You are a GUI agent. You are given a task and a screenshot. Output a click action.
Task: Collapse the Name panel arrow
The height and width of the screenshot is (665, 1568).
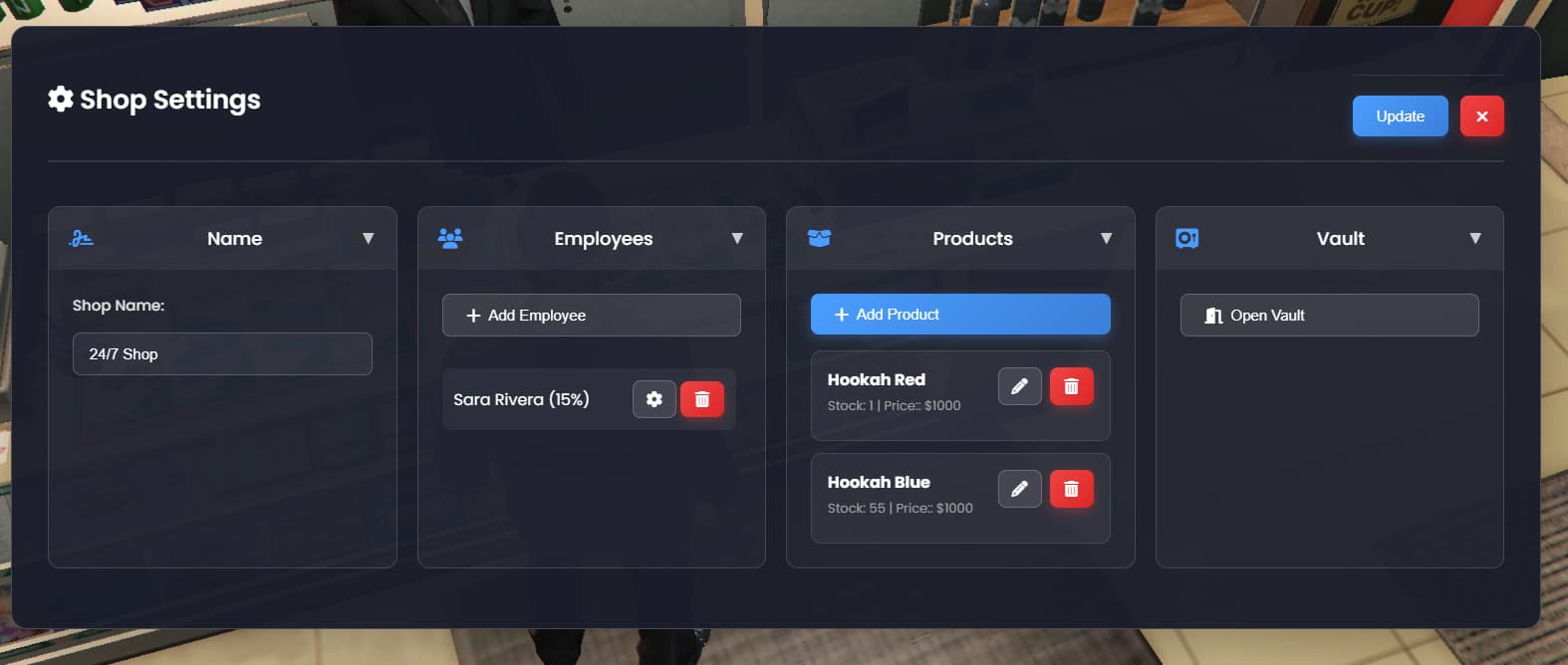coord(369,238)
